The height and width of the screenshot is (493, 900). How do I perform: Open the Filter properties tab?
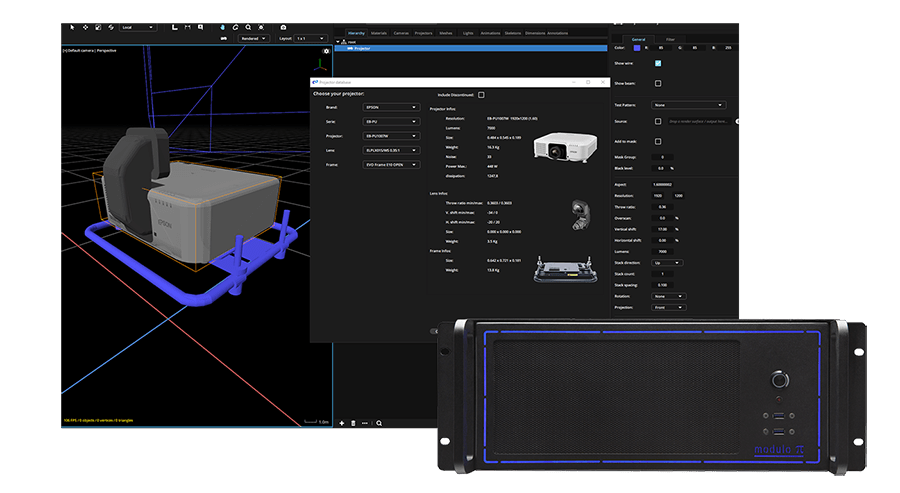pos(670,40)
